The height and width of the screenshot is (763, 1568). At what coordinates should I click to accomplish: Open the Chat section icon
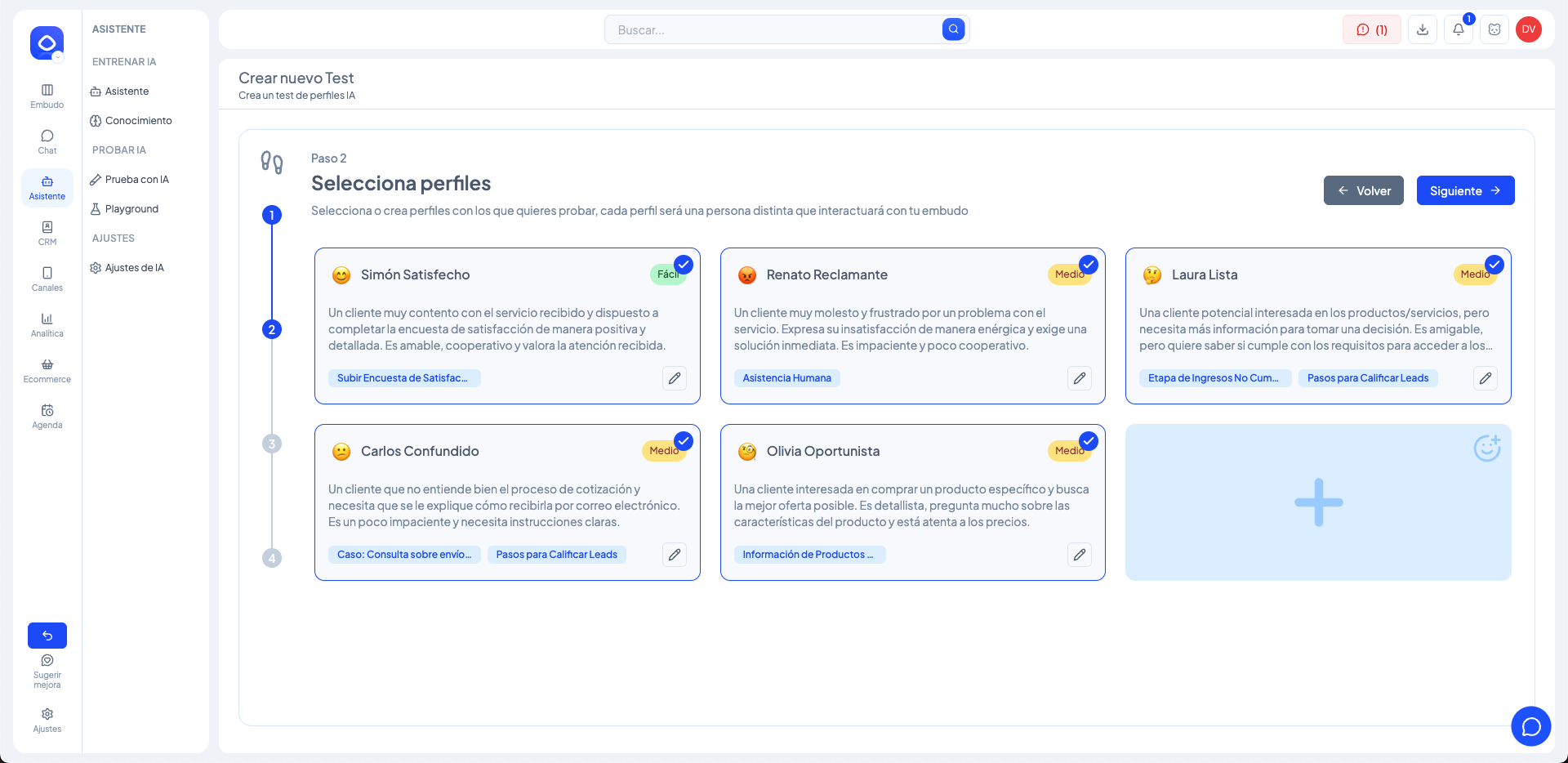pos(47,141)
